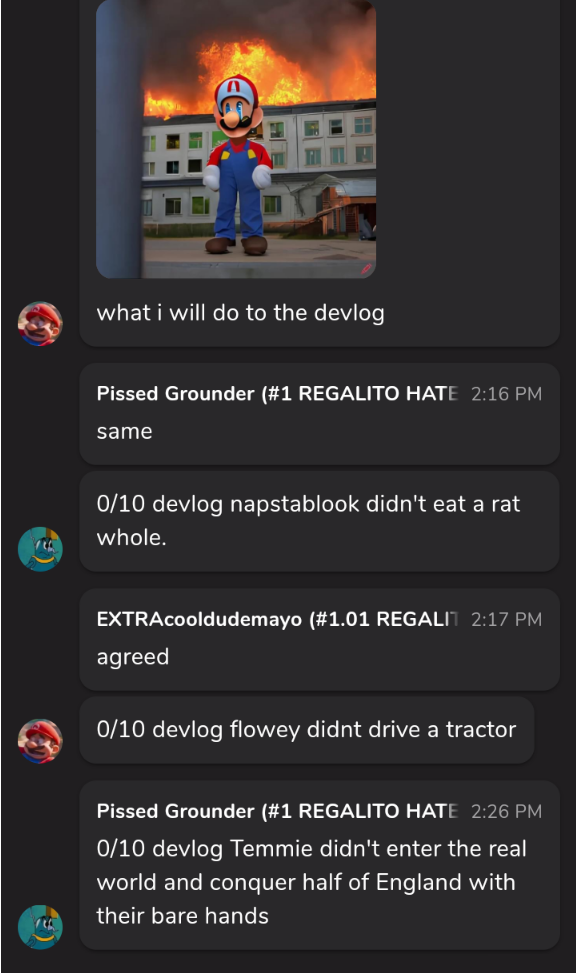576x973 pixels.
Task: Click the 2:16 PM timestamp
Action: click(506, 394)
